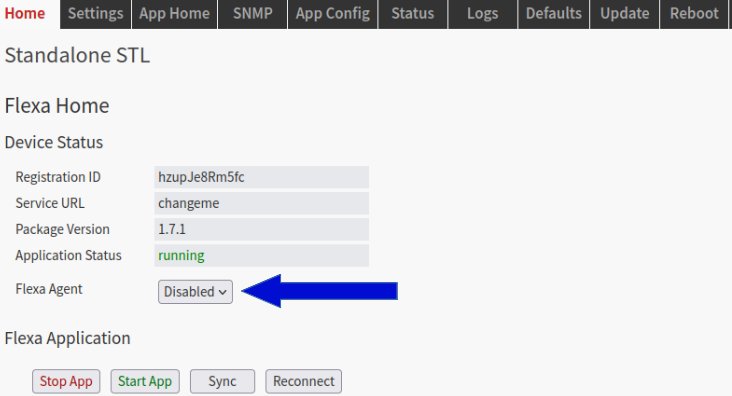View the Status tab
Screen dimensions: 732x396
tap(413, 14)
